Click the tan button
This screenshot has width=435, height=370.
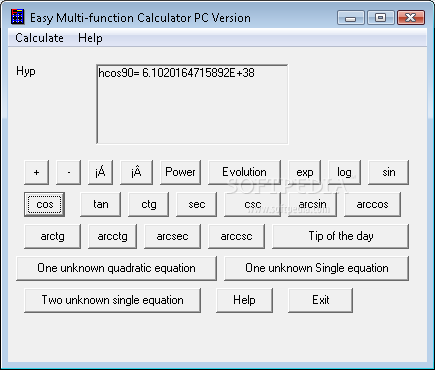[100, 204]
